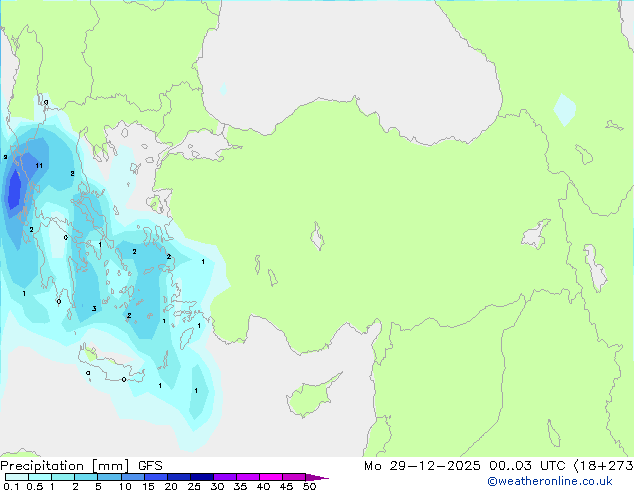Click the 1–2 mm legend swatch
This screenshot has width=634, height=490.
click(63, 477)
